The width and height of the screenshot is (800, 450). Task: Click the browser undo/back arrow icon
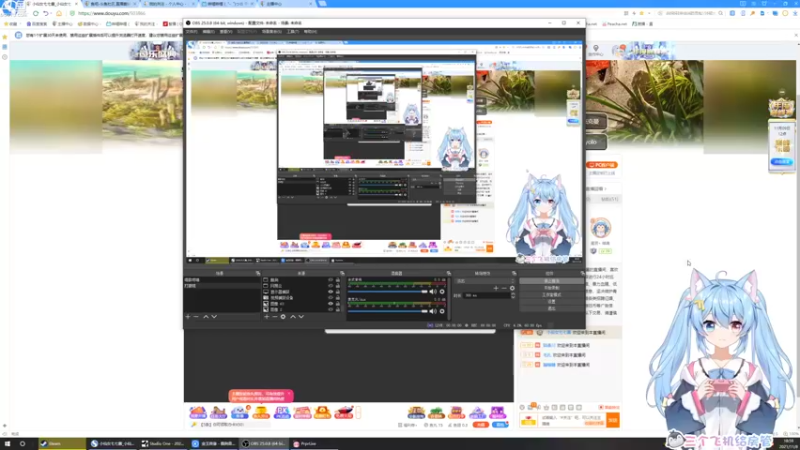click(46, 13)
